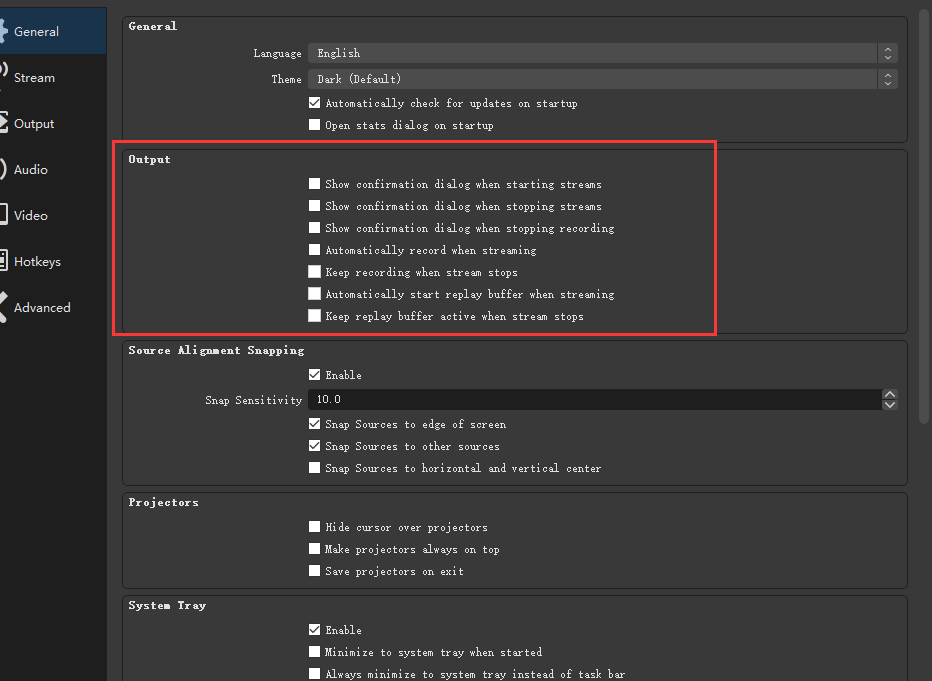Click the 'System Tray' group heading

[x=167, y=605]
